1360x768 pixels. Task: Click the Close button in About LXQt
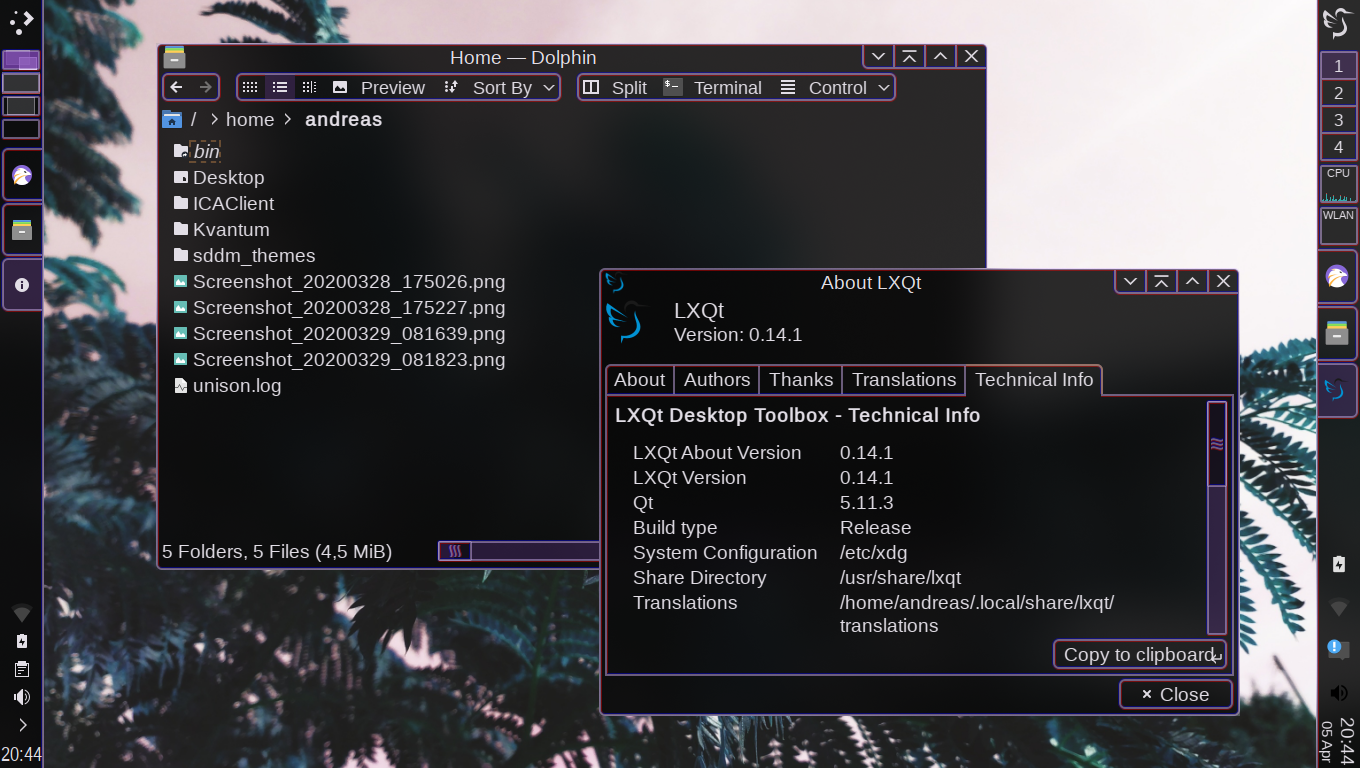1175,694
